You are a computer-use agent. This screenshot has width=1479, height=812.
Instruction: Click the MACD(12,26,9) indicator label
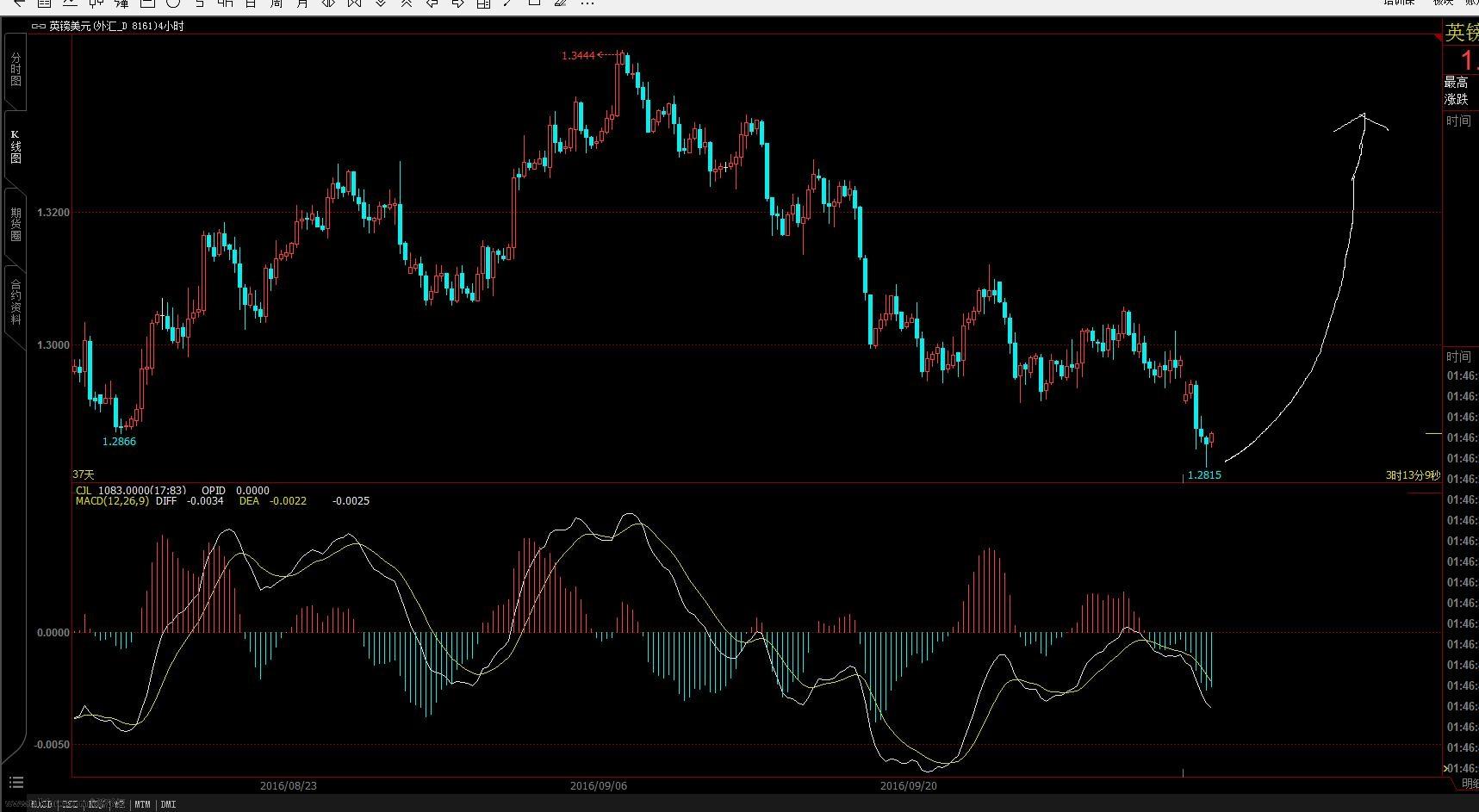pyautogui.click(x=112, y=501)
